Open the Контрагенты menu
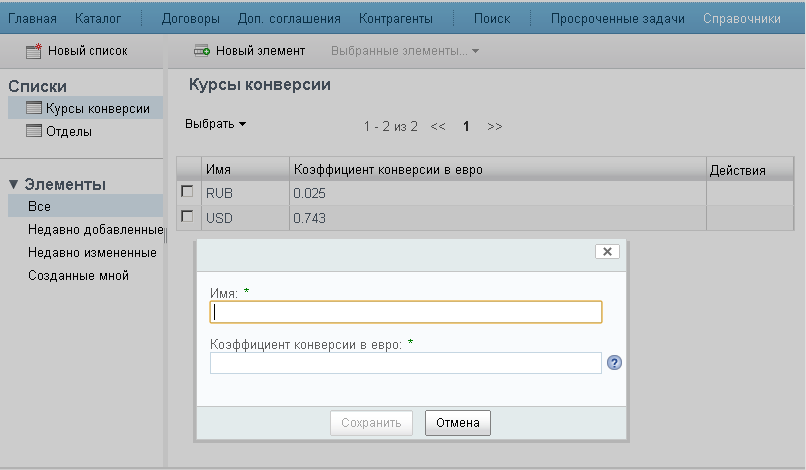 pos(396,19)
